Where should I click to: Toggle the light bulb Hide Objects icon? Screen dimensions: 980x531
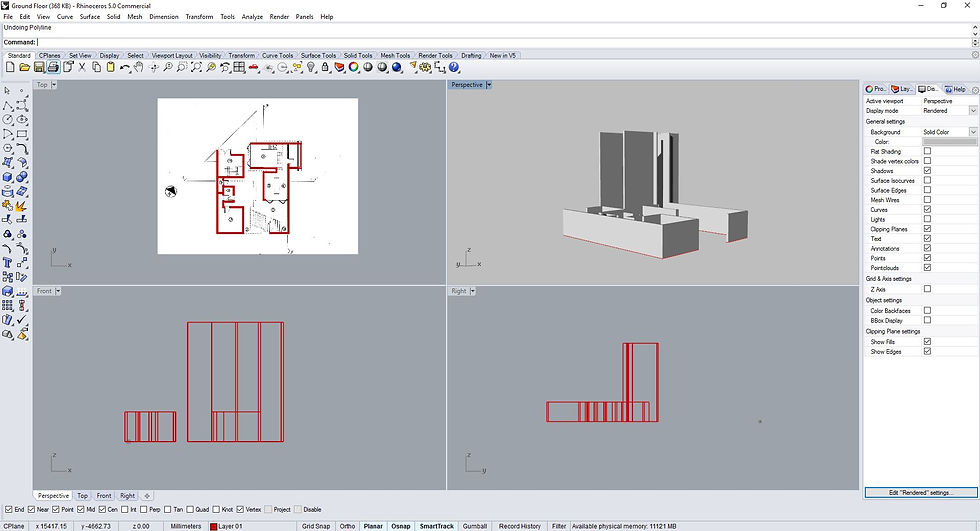pos(311,67)
